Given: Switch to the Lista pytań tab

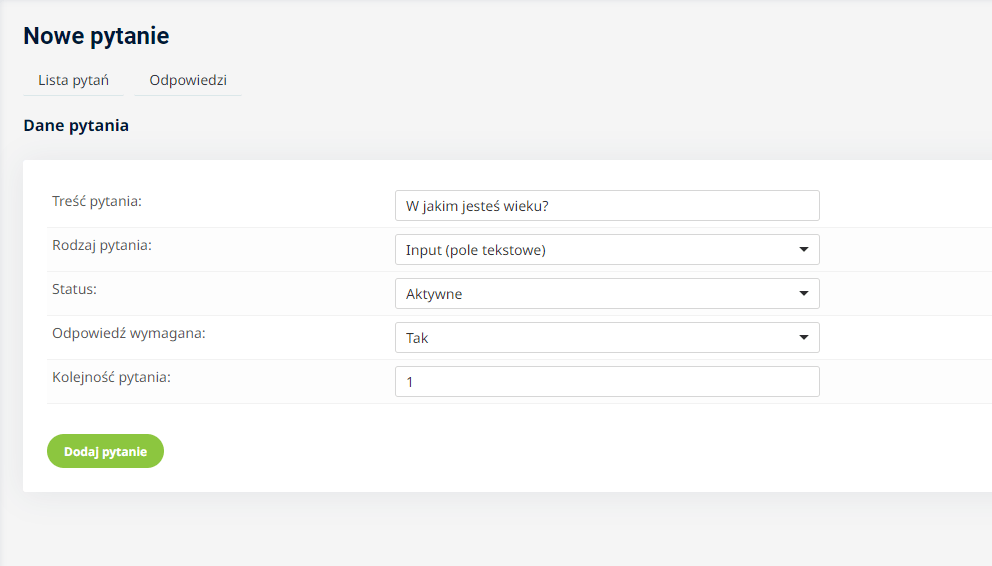Looking at the screenshot, I should click(x=73, y=80).
